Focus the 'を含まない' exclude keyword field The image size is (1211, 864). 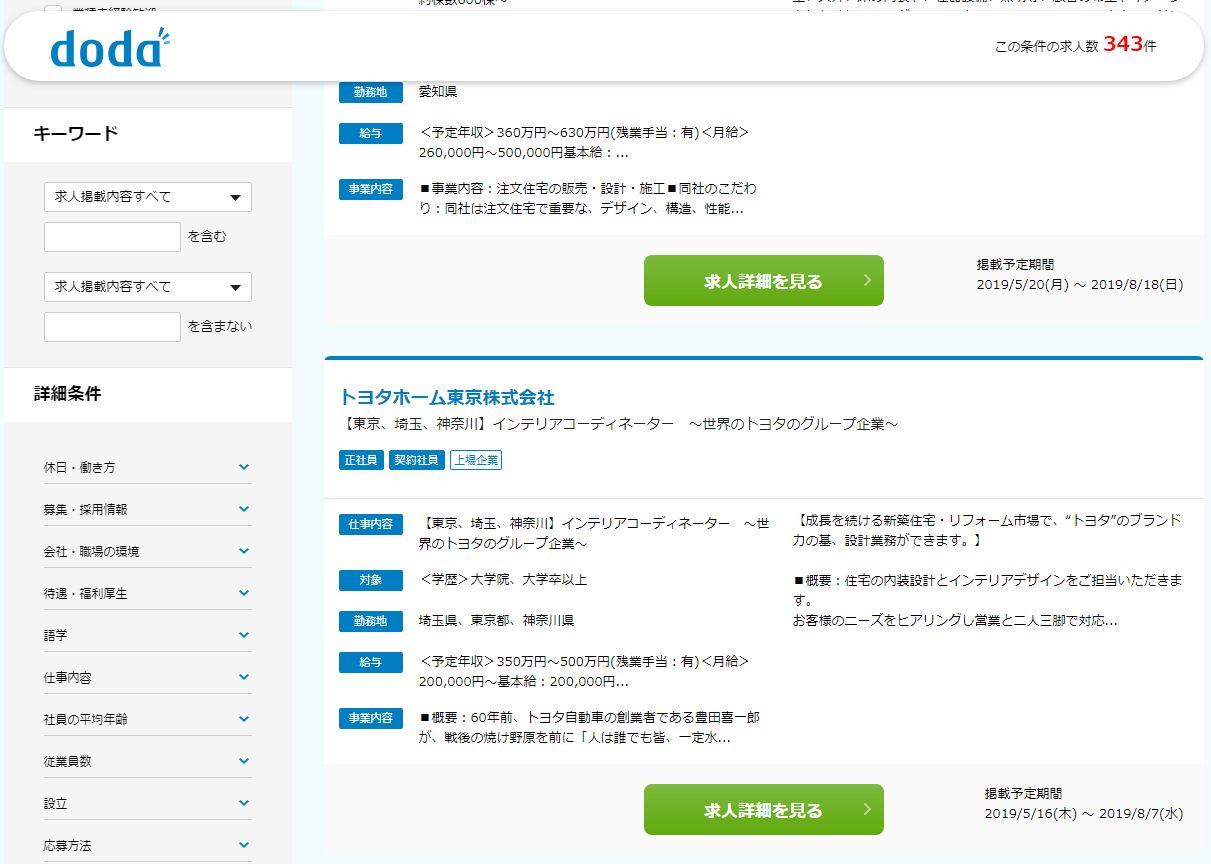click(112, 327)
